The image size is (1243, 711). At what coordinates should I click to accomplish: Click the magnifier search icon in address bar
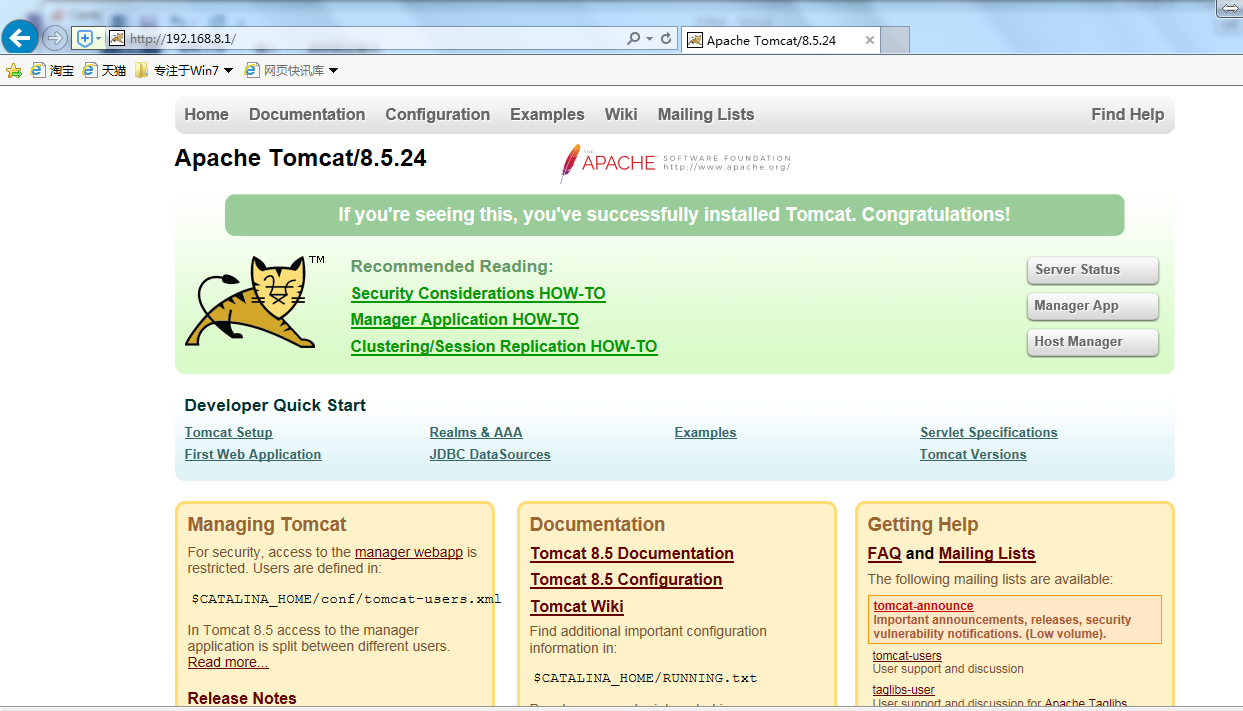(633, 38)
